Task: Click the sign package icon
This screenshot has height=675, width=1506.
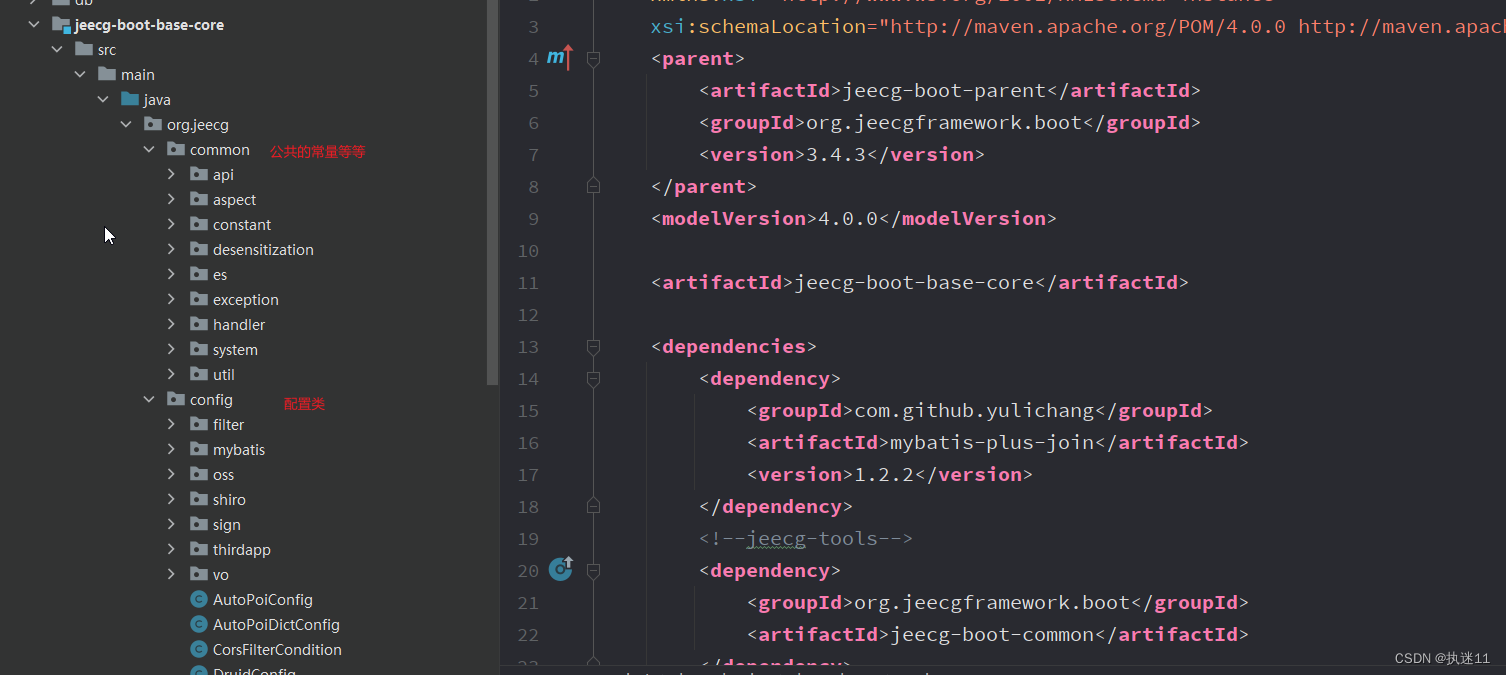Action: tap(199, 524)
